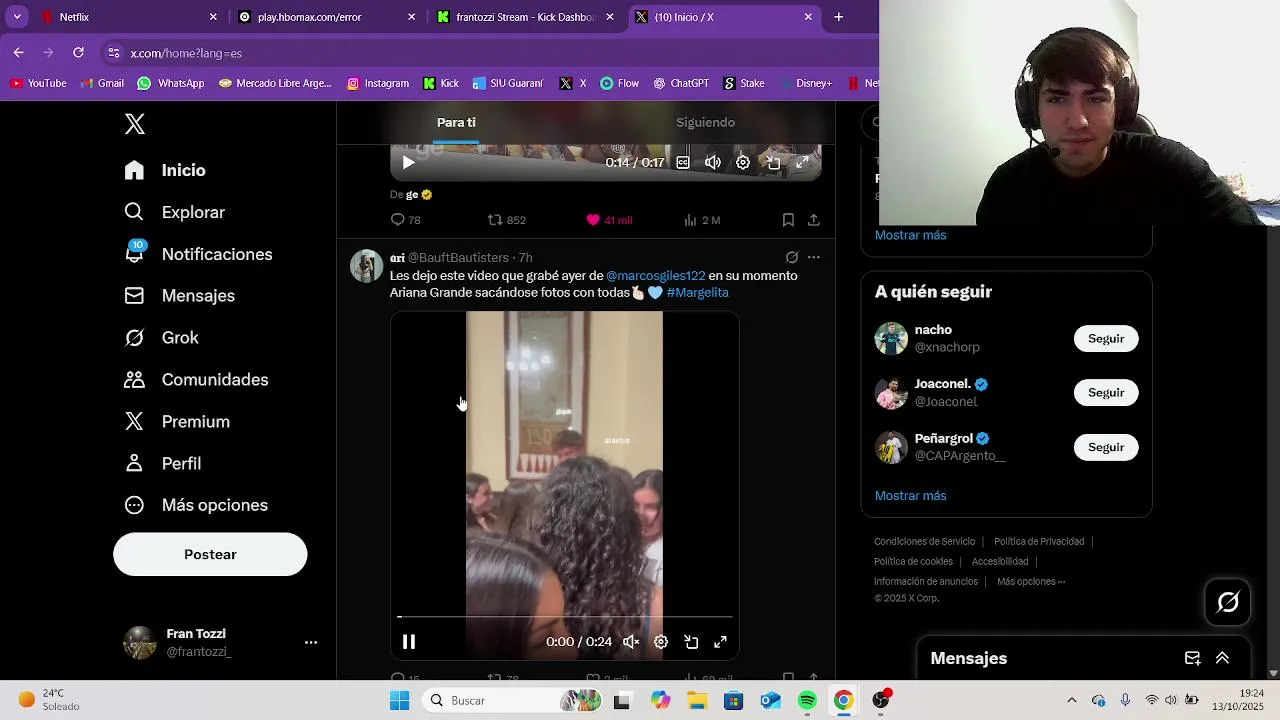Open settings gear on the 0:24 video

pos(661,642)
